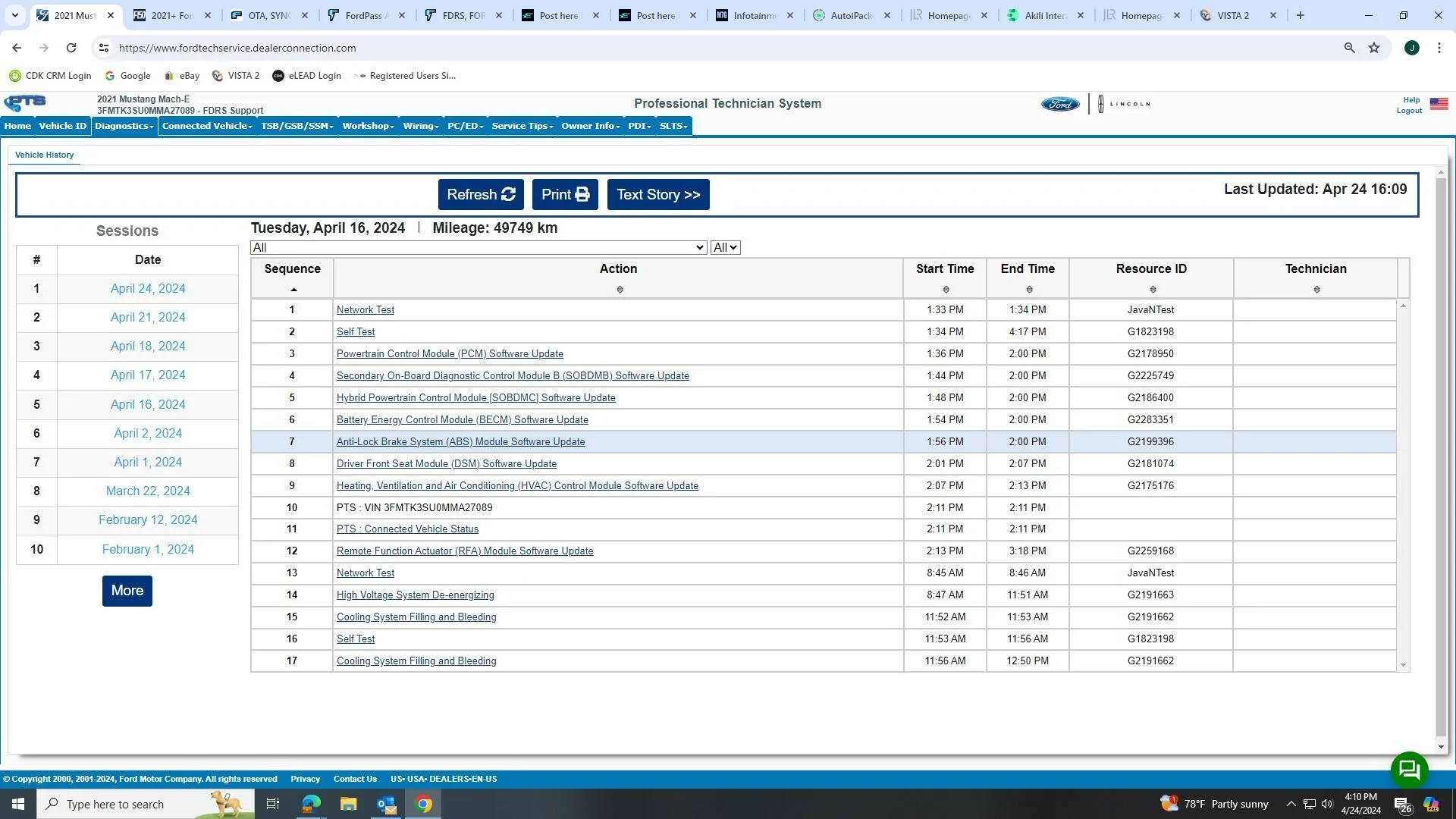Viewport: 1456px width, 819px height.
Task: Open ABS Module Software Update link
Action: tap(460, 442)
